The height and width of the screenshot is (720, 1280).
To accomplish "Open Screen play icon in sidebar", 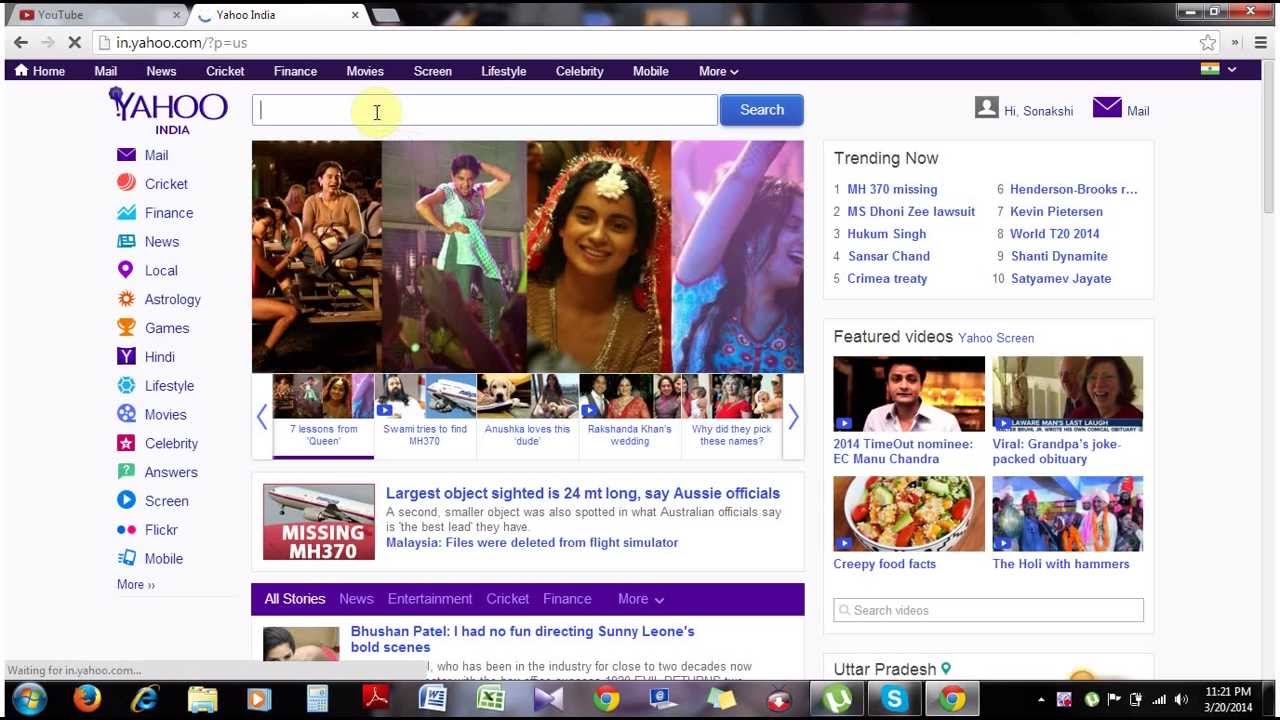I will click(126, 500).
